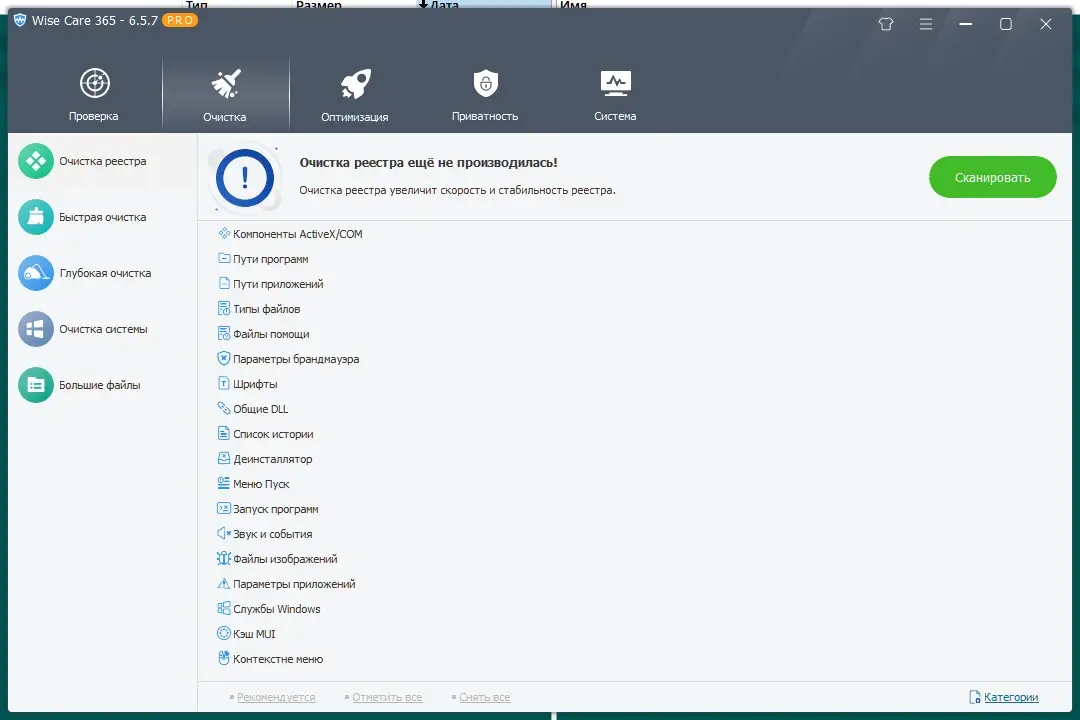This screenshot has height=720, width=1080.
Task: Open the Категории link
Action: (1011, 697)
